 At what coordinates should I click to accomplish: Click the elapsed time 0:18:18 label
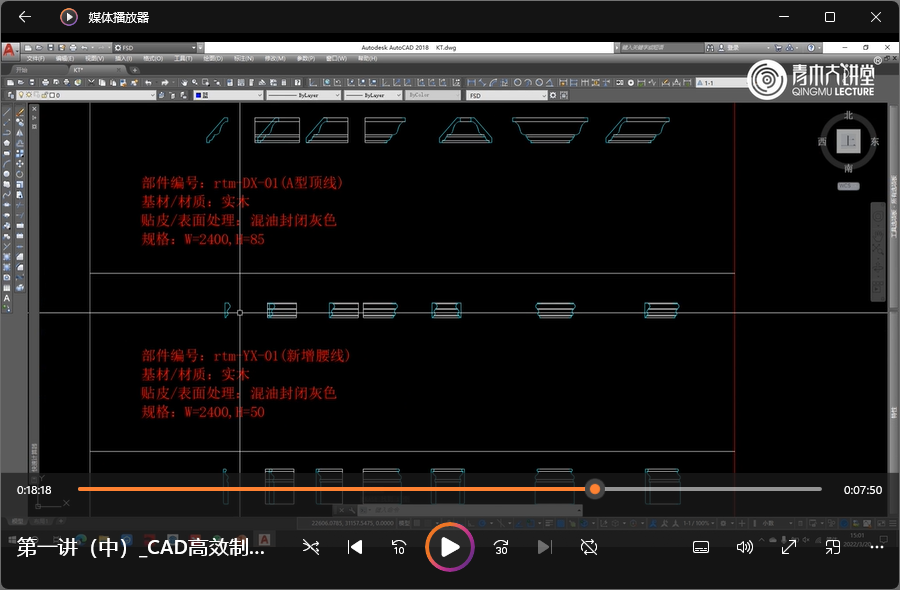(x=34, y=490)
